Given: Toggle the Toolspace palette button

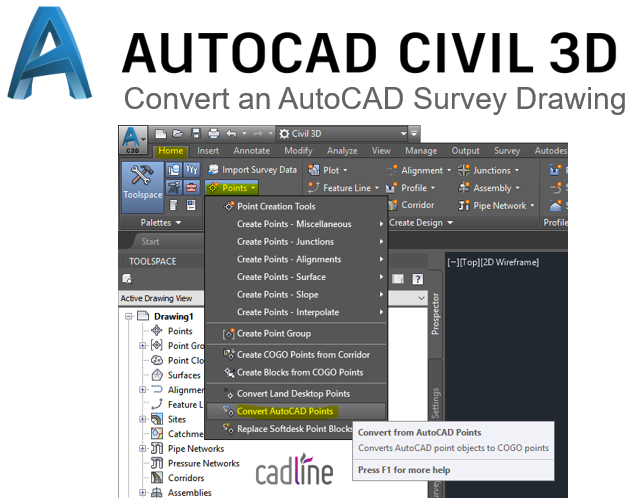Looking at the screenshot, I should click(x=143, y=187).
